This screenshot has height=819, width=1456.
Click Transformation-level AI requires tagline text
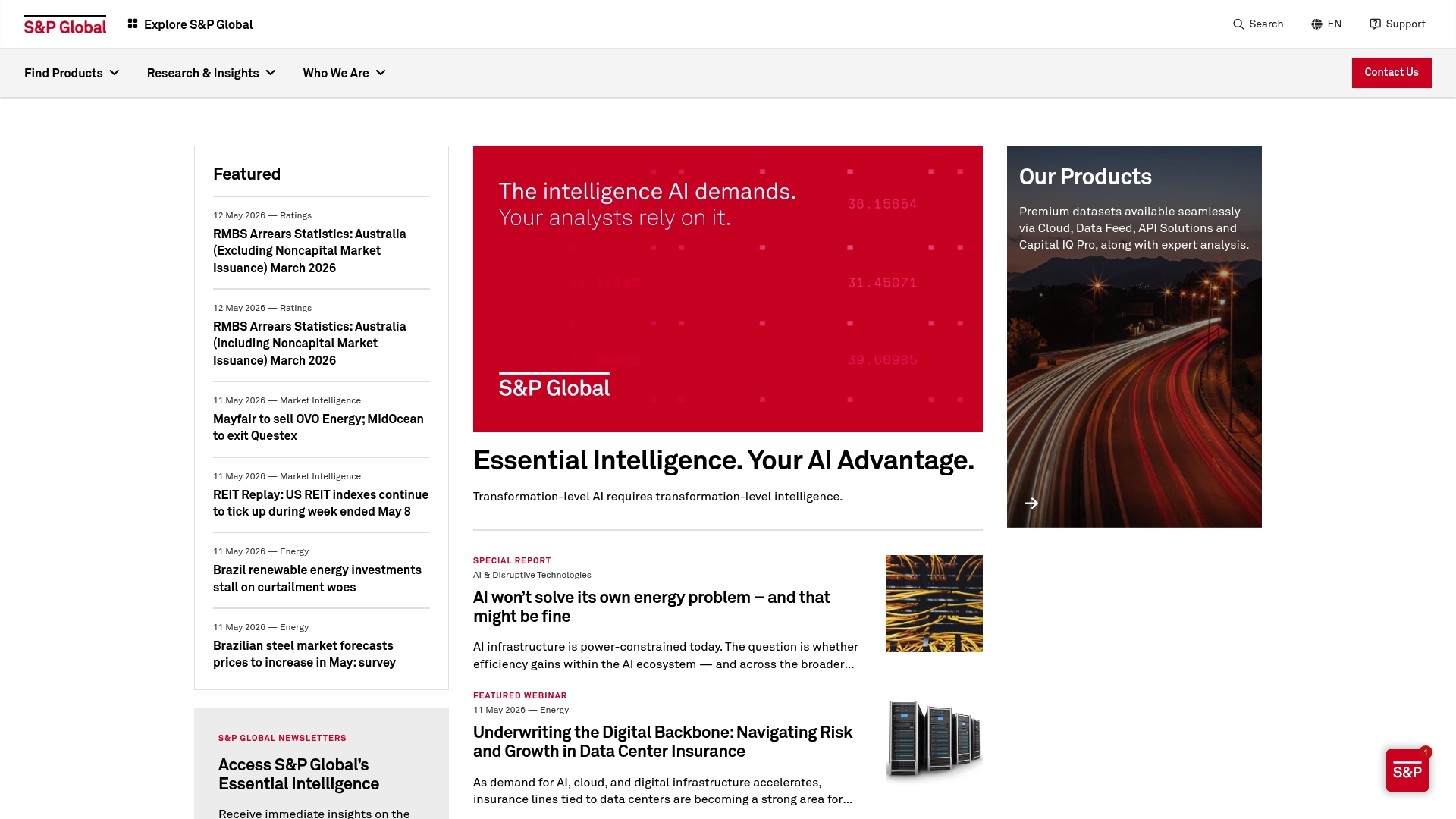coord(657,497)
